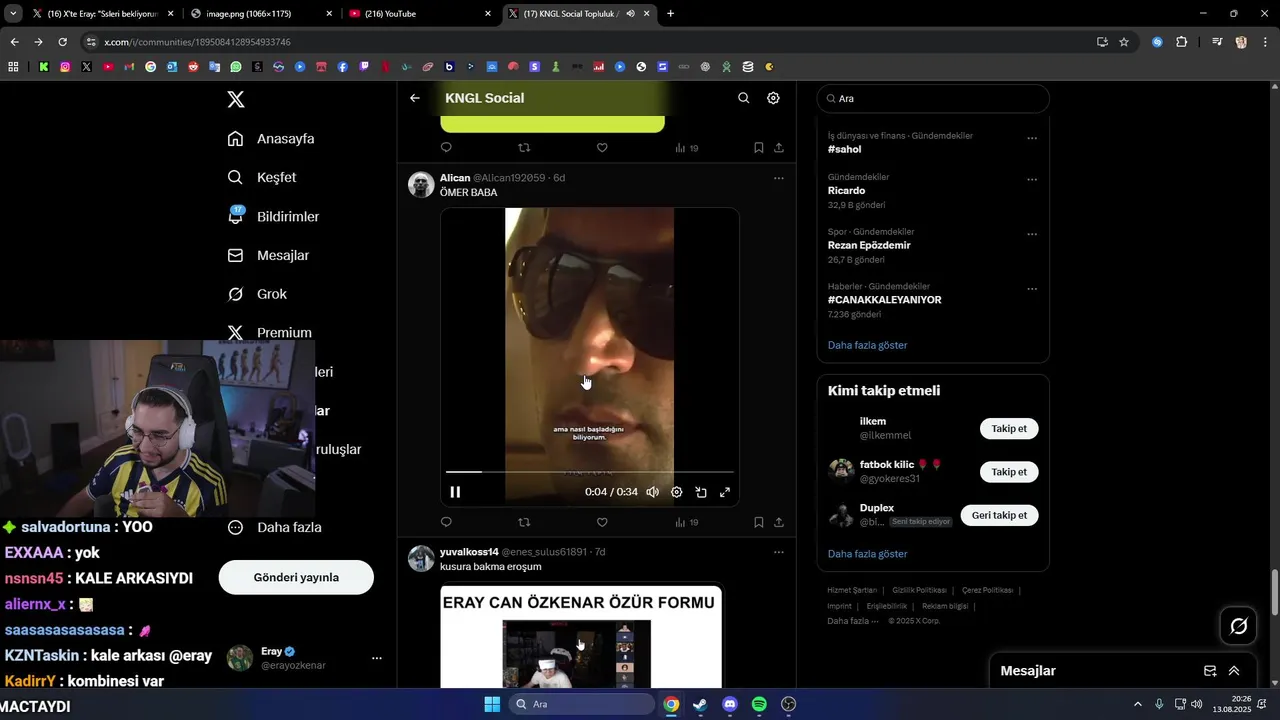Click the address bar URL
This screenshot has height=720, width=1280.
197,42
